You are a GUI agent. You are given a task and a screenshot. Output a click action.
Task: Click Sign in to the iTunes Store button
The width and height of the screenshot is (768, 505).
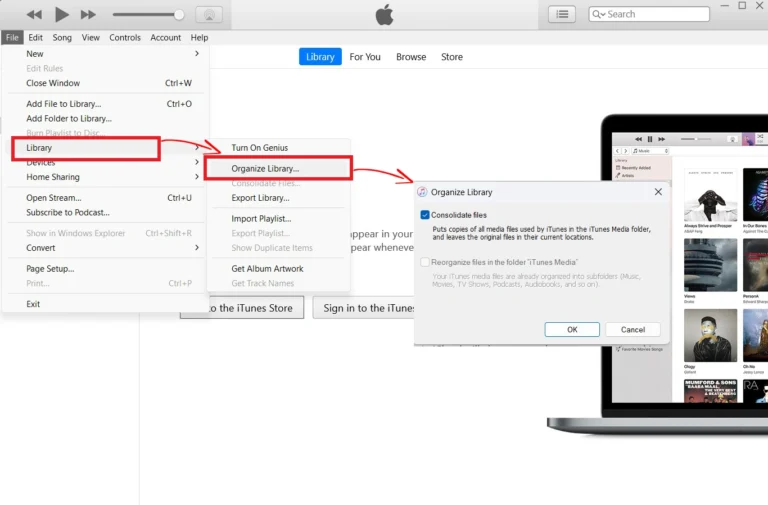[363, 308]
